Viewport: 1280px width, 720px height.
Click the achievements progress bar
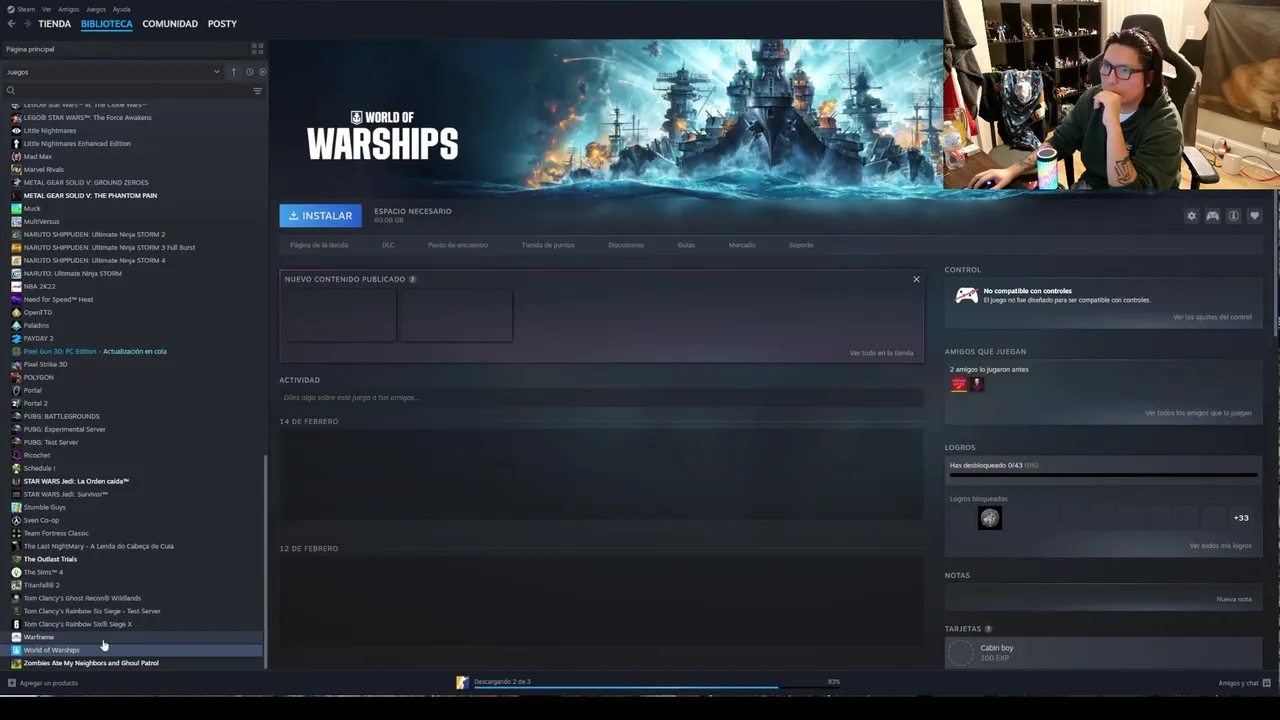pyautogui.click(x=1103, y=476)
